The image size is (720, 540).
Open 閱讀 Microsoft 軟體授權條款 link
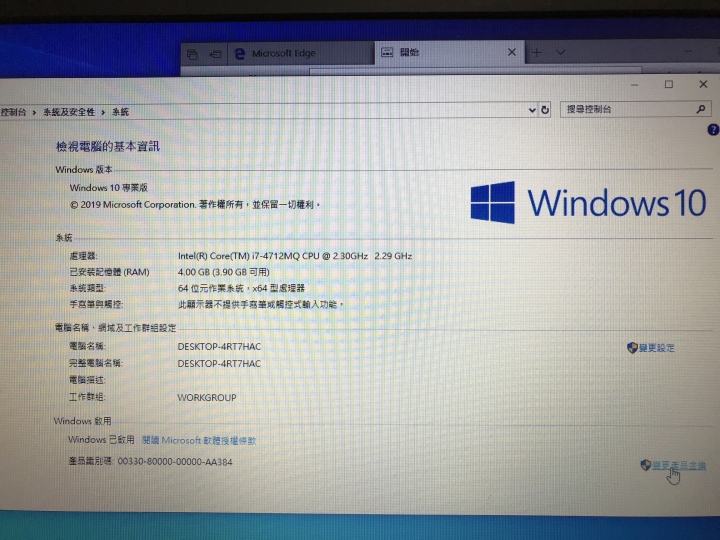[199, 440]
